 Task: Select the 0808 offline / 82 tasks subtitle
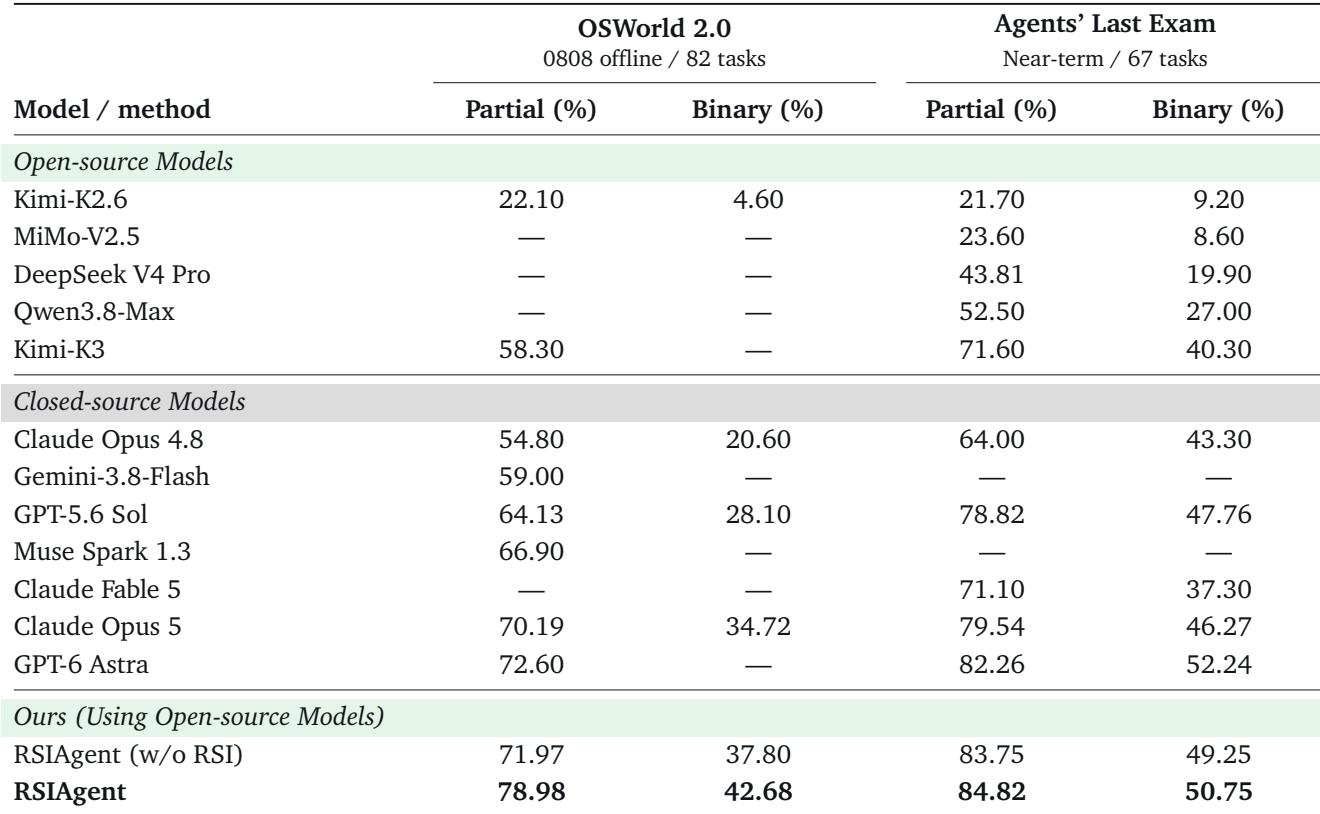[654, 59]
